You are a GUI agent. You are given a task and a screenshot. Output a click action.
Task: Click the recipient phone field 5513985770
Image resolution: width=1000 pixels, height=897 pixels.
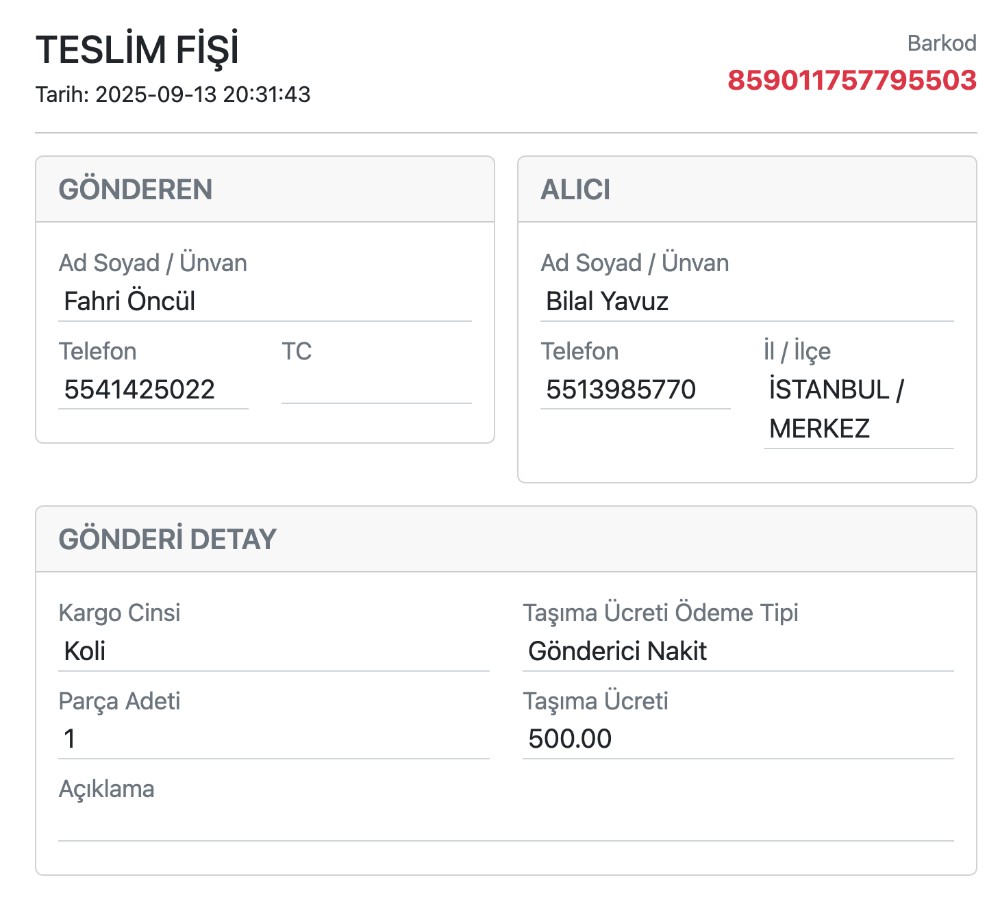pyautogui.click(x=635, y=389)
